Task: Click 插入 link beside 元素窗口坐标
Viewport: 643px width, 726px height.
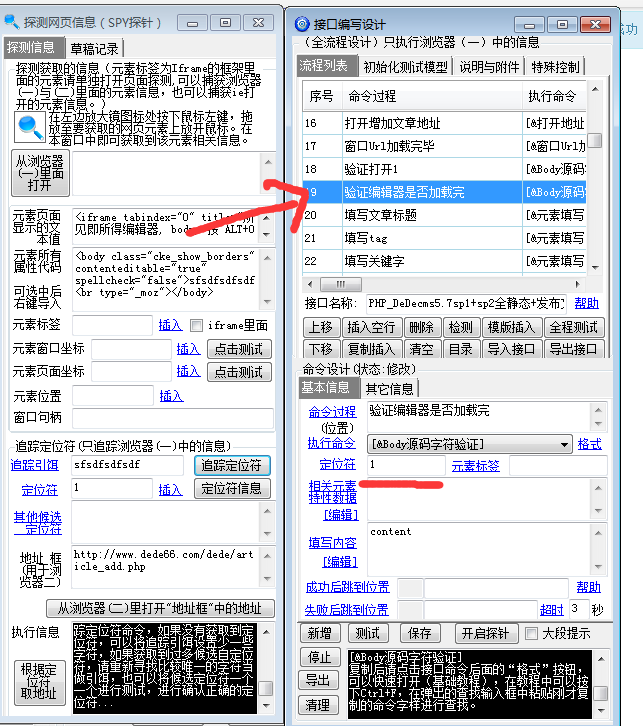Action: 188,349
